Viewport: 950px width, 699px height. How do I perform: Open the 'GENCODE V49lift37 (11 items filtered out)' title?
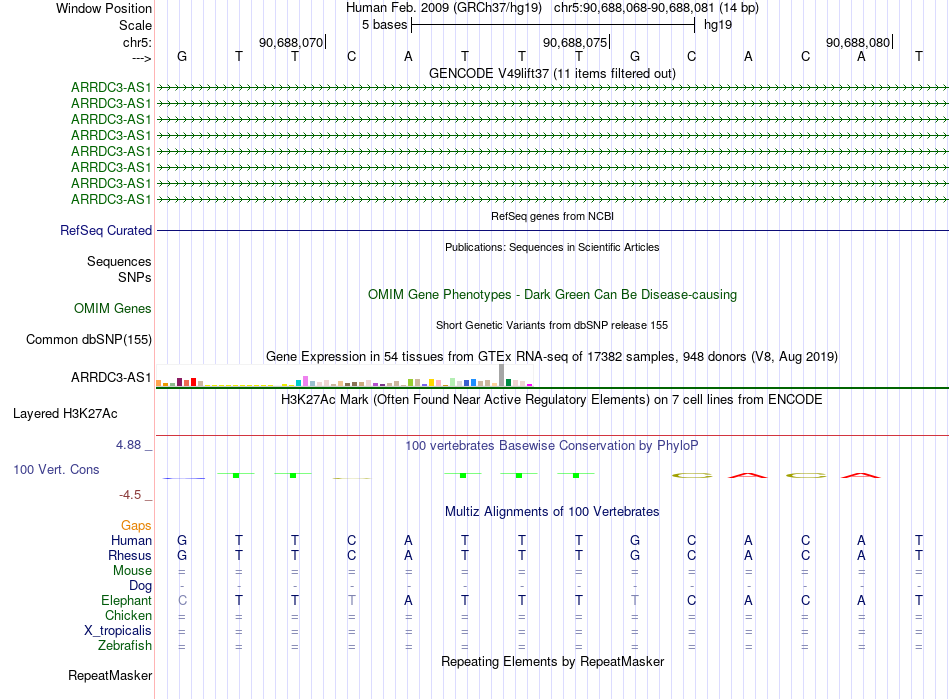coord(553,73)
